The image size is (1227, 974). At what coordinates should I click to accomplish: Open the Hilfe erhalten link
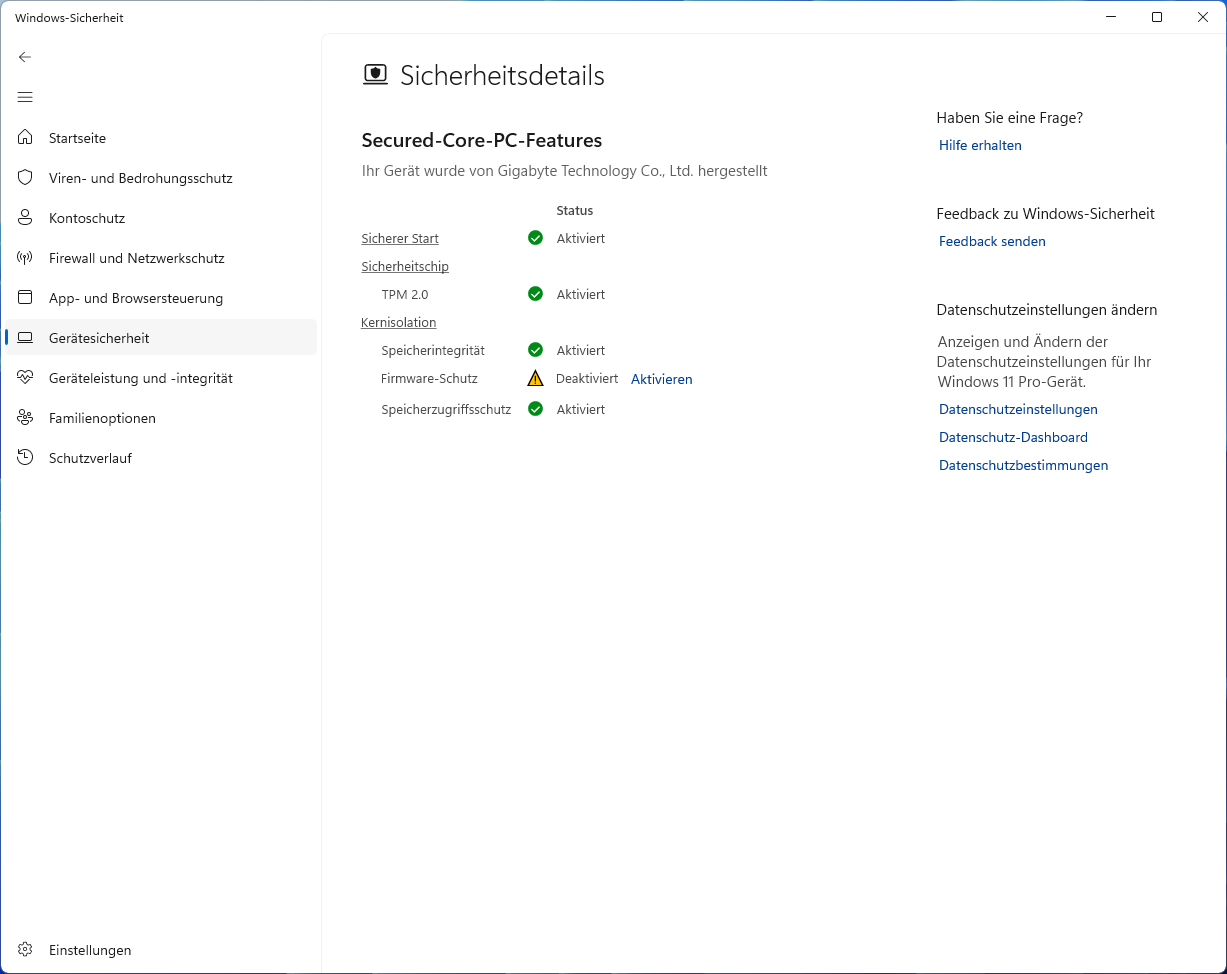point(980,145)
